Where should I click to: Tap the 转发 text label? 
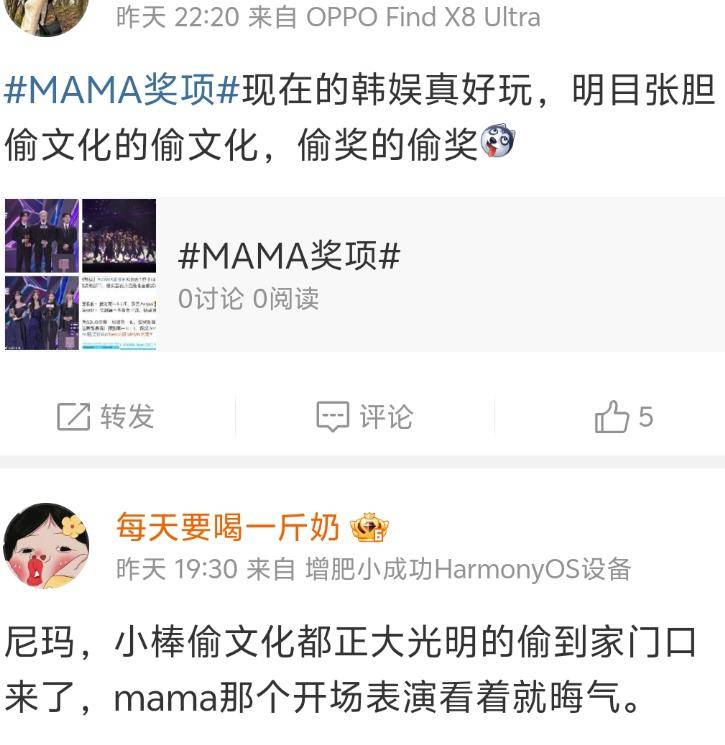click(x=127, y=417)
